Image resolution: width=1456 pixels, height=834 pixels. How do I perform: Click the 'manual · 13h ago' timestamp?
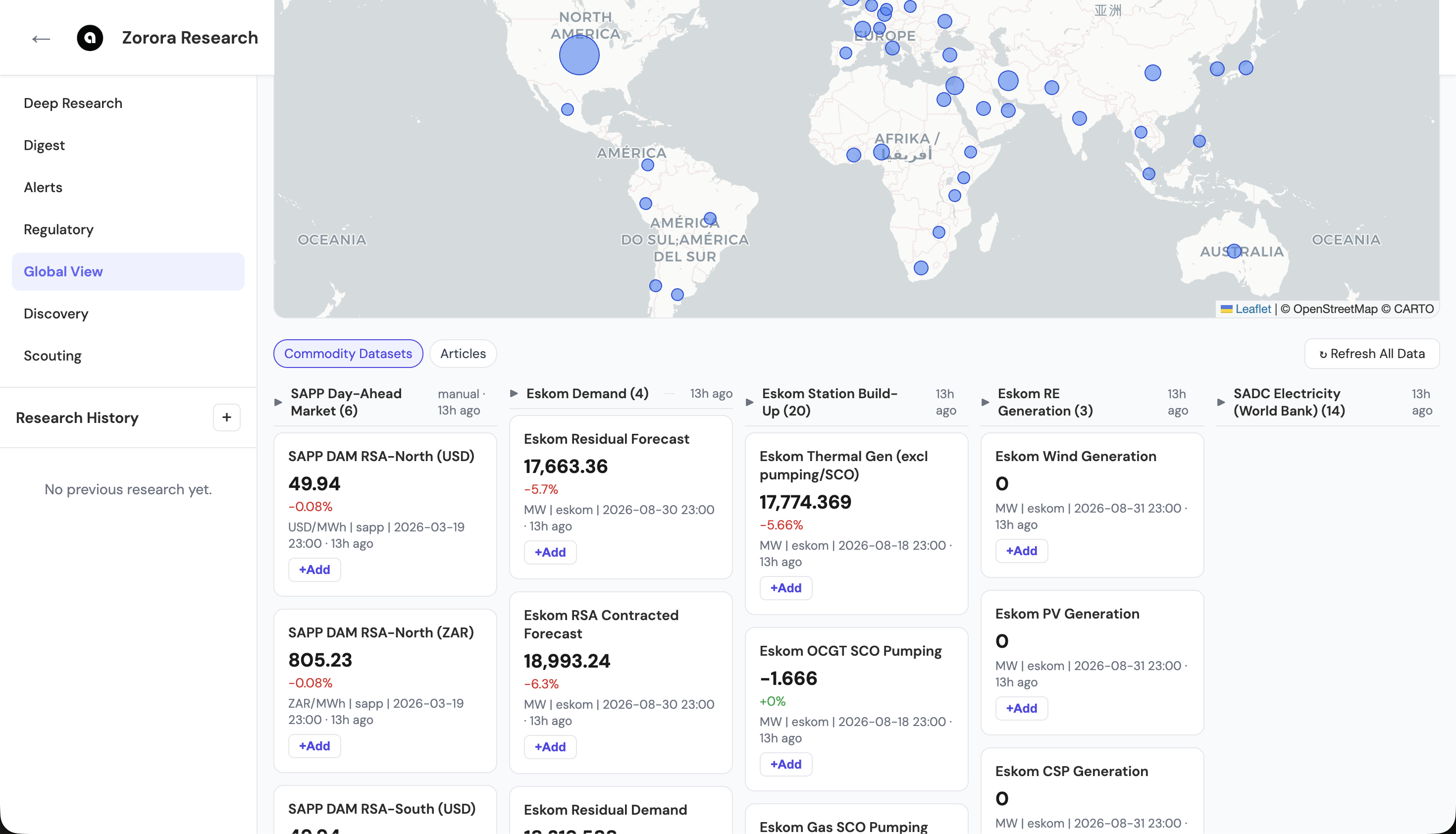(x=462, y=402)
